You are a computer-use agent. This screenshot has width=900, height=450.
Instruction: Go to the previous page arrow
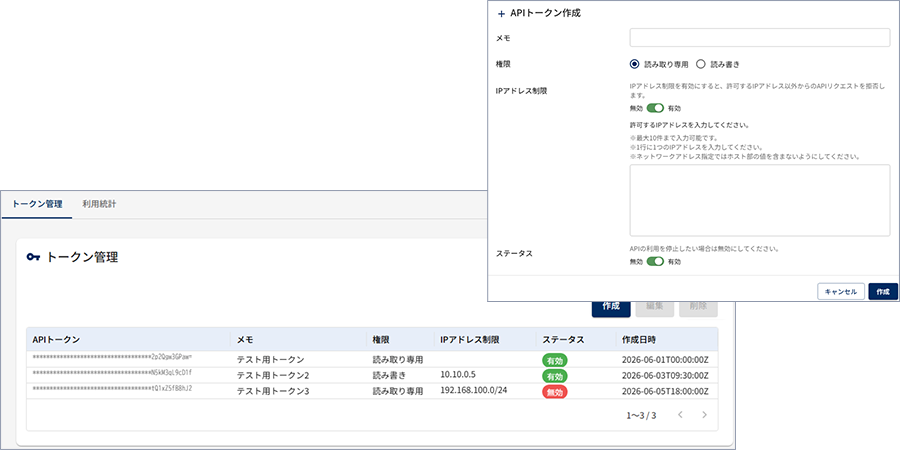point(680,414)
